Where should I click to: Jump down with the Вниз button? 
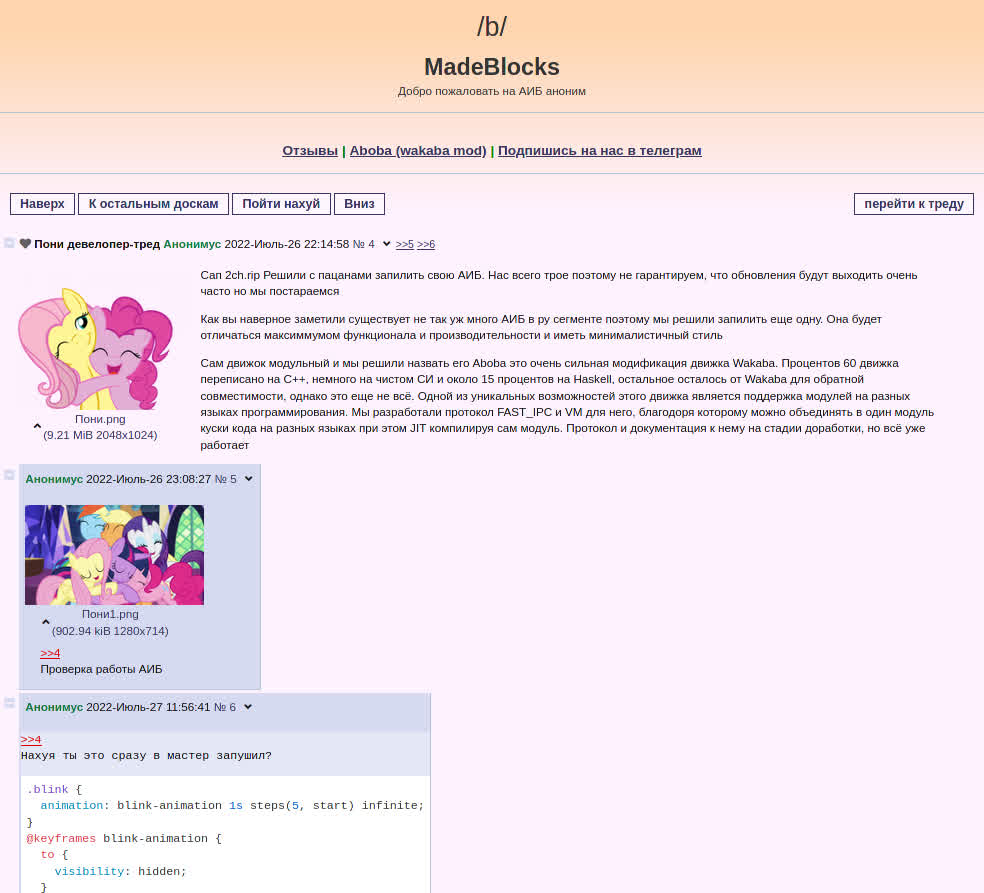(x=359, y=204)
